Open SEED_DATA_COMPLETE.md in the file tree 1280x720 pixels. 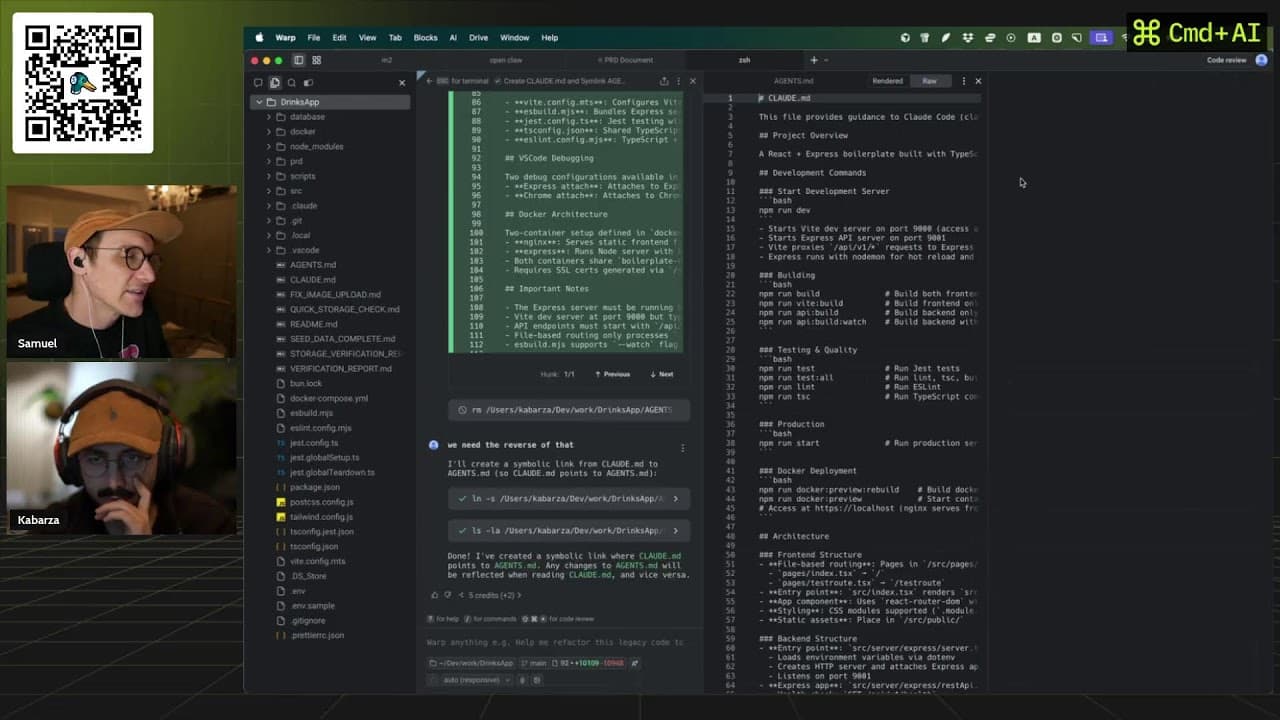point(342,339)
